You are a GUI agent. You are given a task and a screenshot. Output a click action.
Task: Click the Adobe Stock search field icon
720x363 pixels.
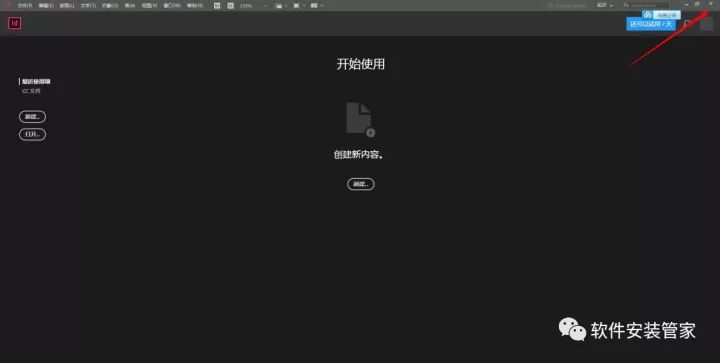(625, 5)
